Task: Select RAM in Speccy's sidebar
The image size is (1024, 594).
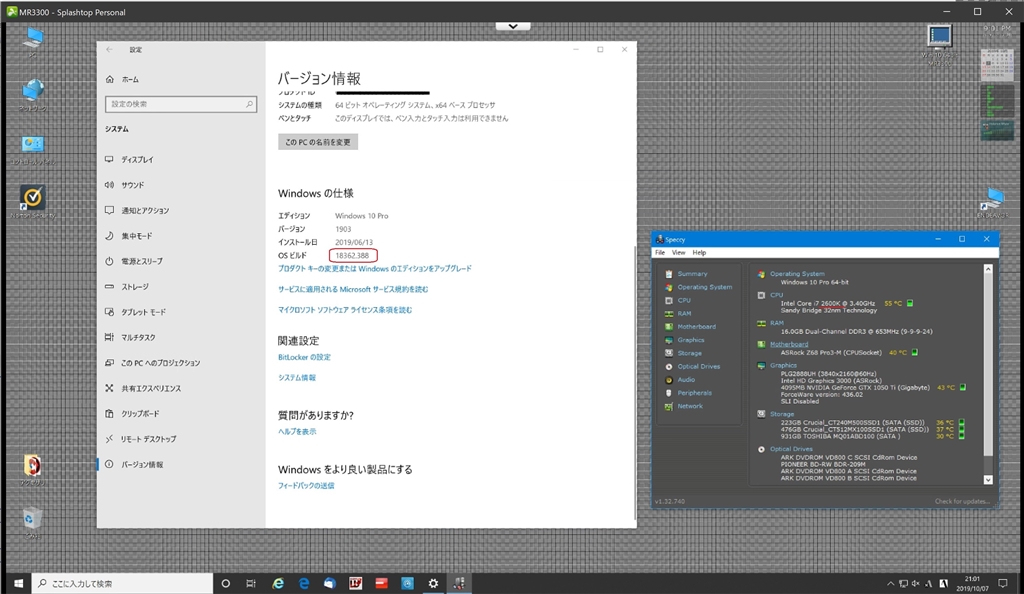Action: [684, 313]
